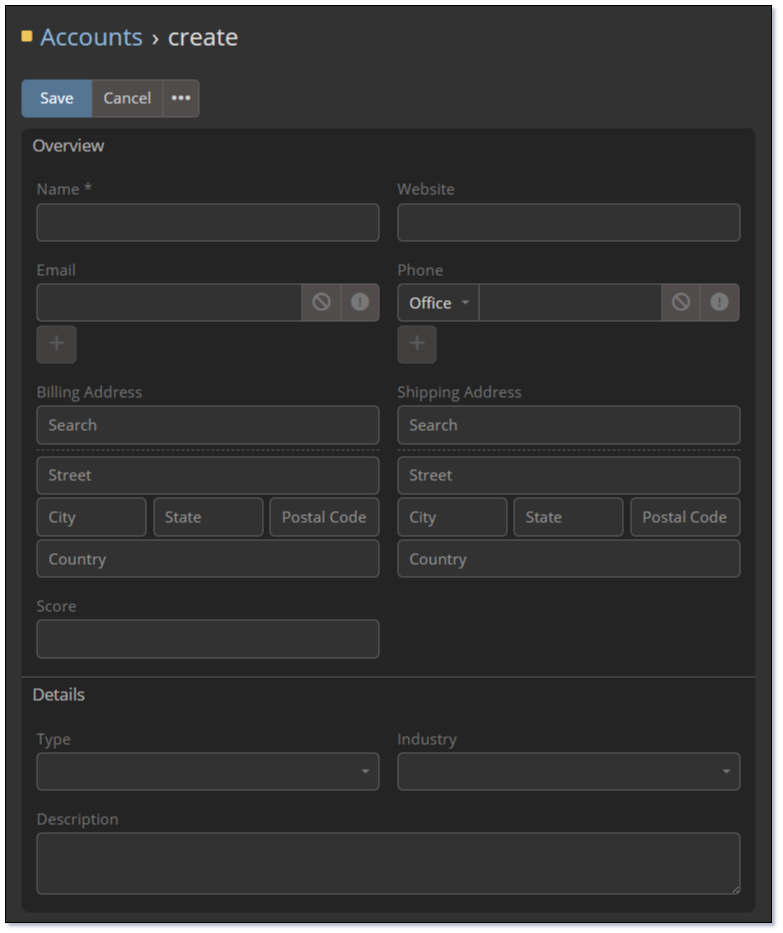Click into the Email address field

(169, 302)
